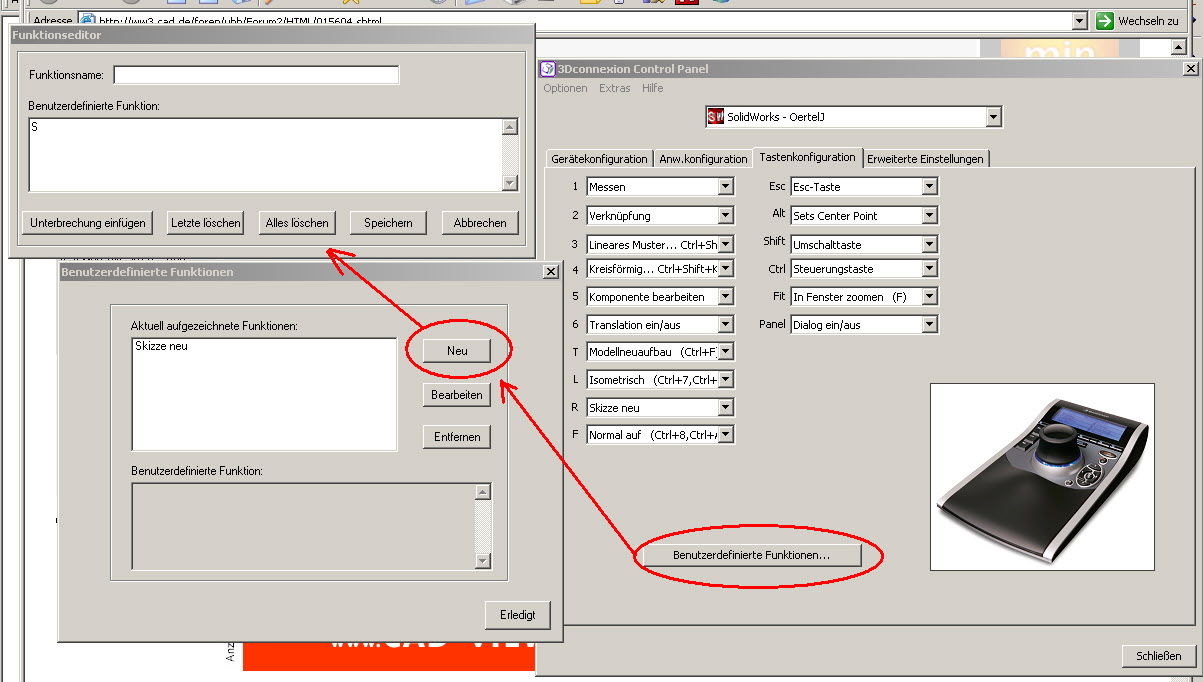
Task: Click the Funktionseditor scrollbar up arrow
Action: click(510, 127)
